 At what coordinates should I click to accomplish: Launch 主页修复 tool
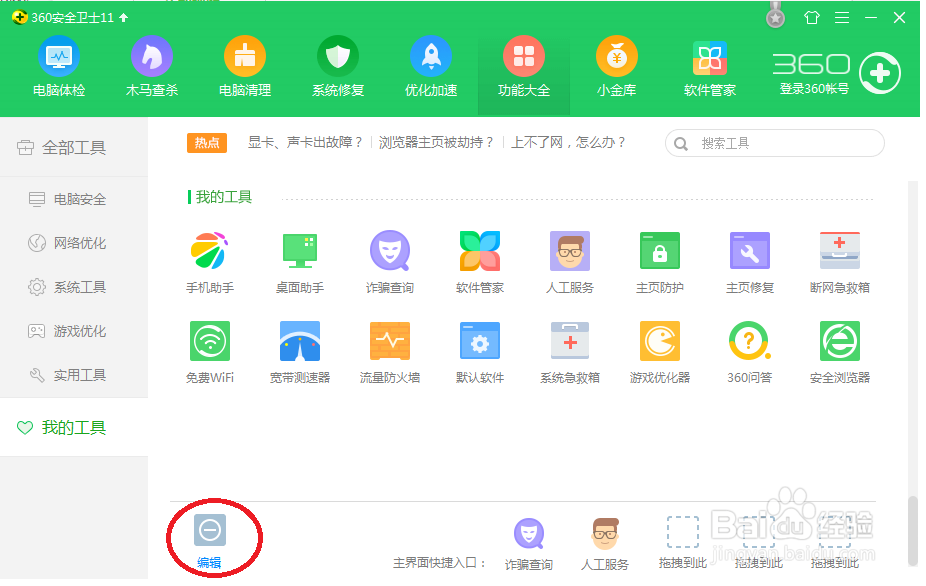(750, 262)
